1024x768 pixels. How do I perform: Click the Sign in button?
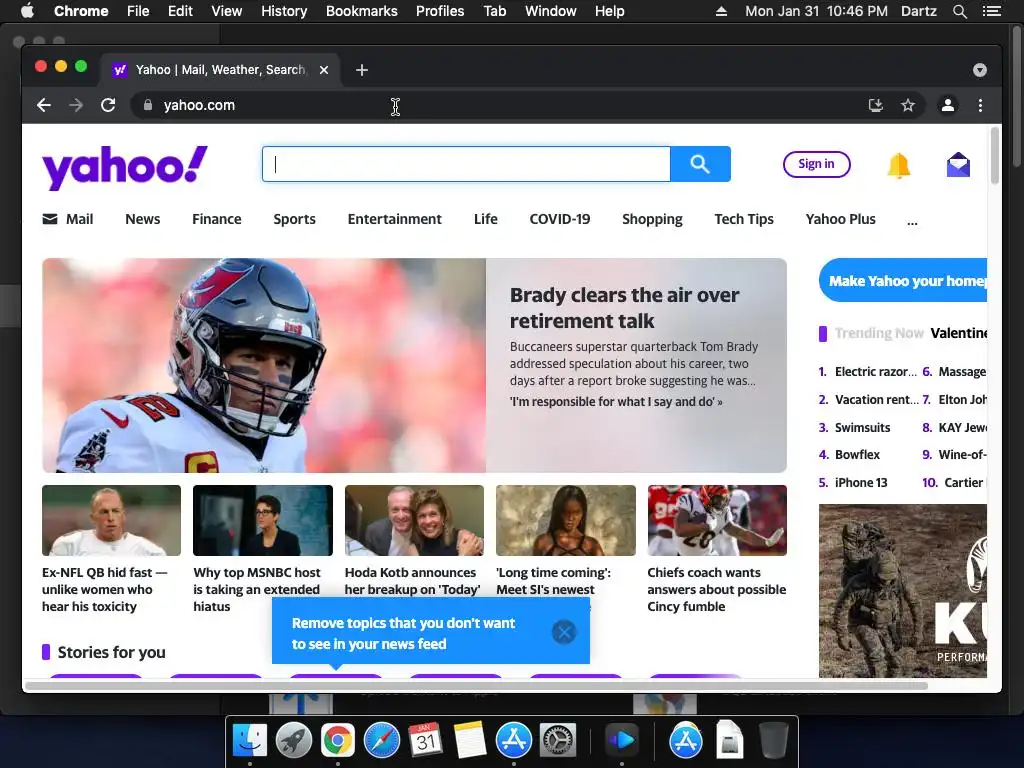click(816, 164)
